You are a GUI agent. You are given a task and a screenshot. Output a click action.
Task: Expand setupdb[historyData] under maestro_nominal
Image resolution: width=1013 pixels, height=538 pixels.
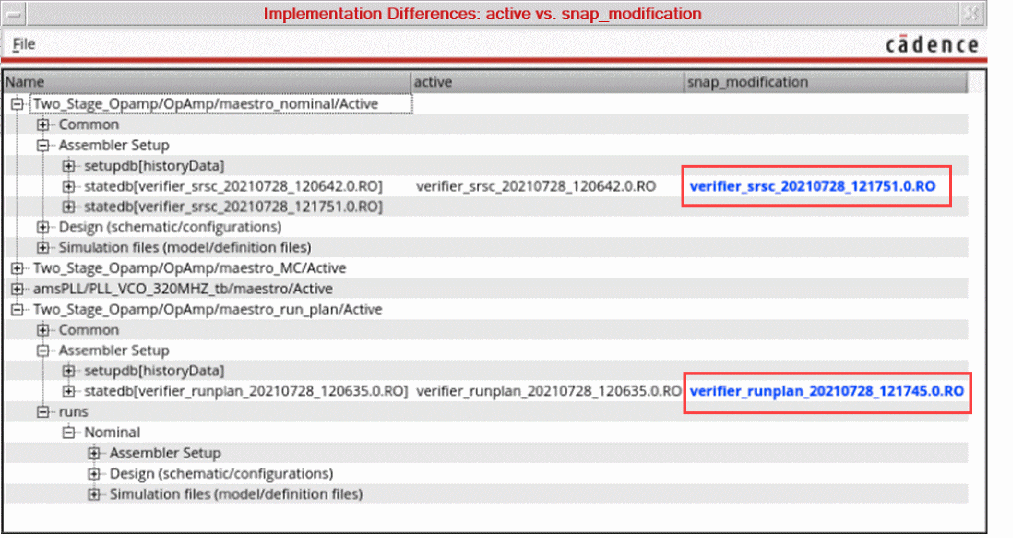point(68,166)
